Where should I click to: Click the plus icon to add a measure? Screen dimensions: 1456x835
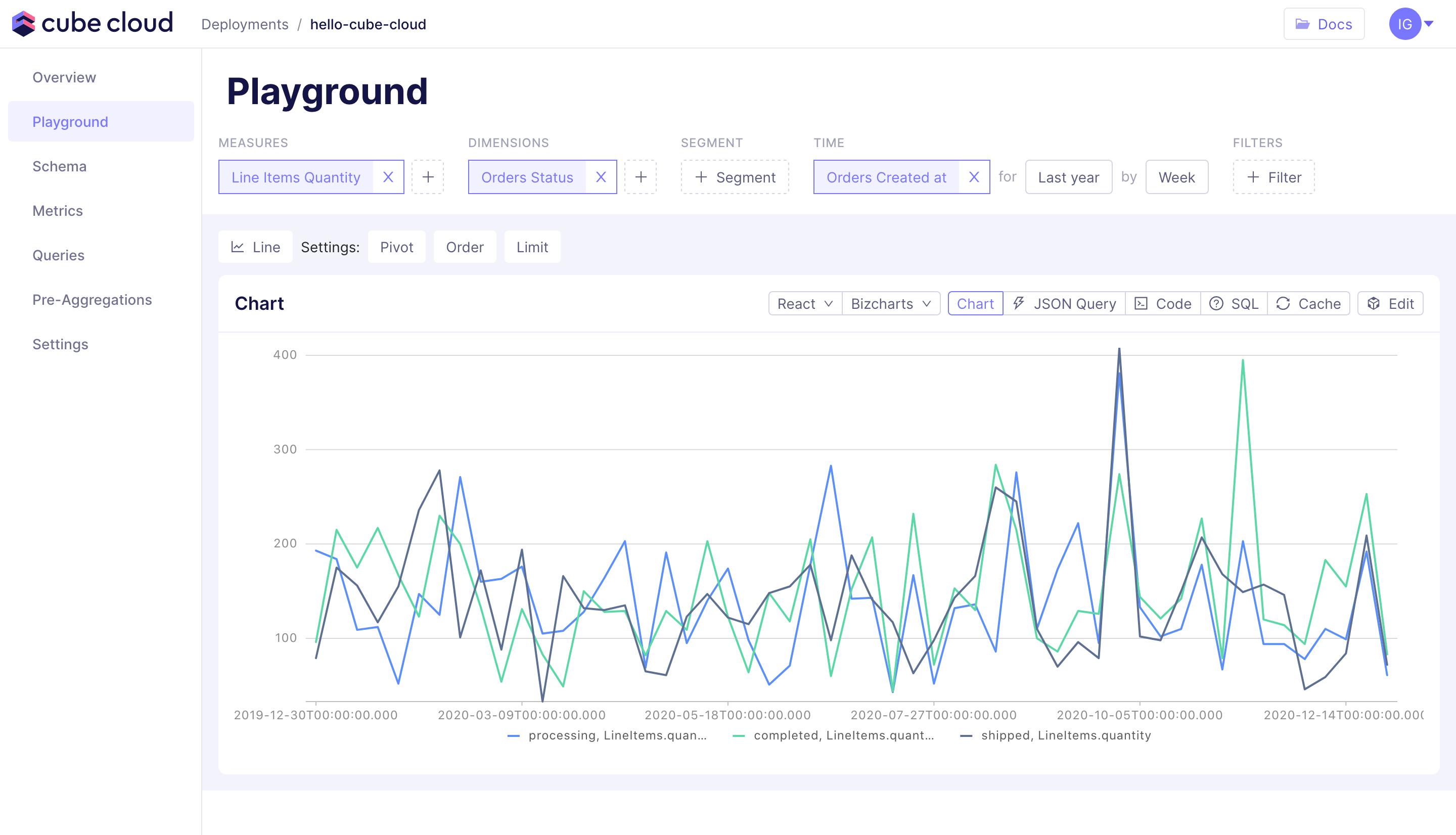coord(428,177)
